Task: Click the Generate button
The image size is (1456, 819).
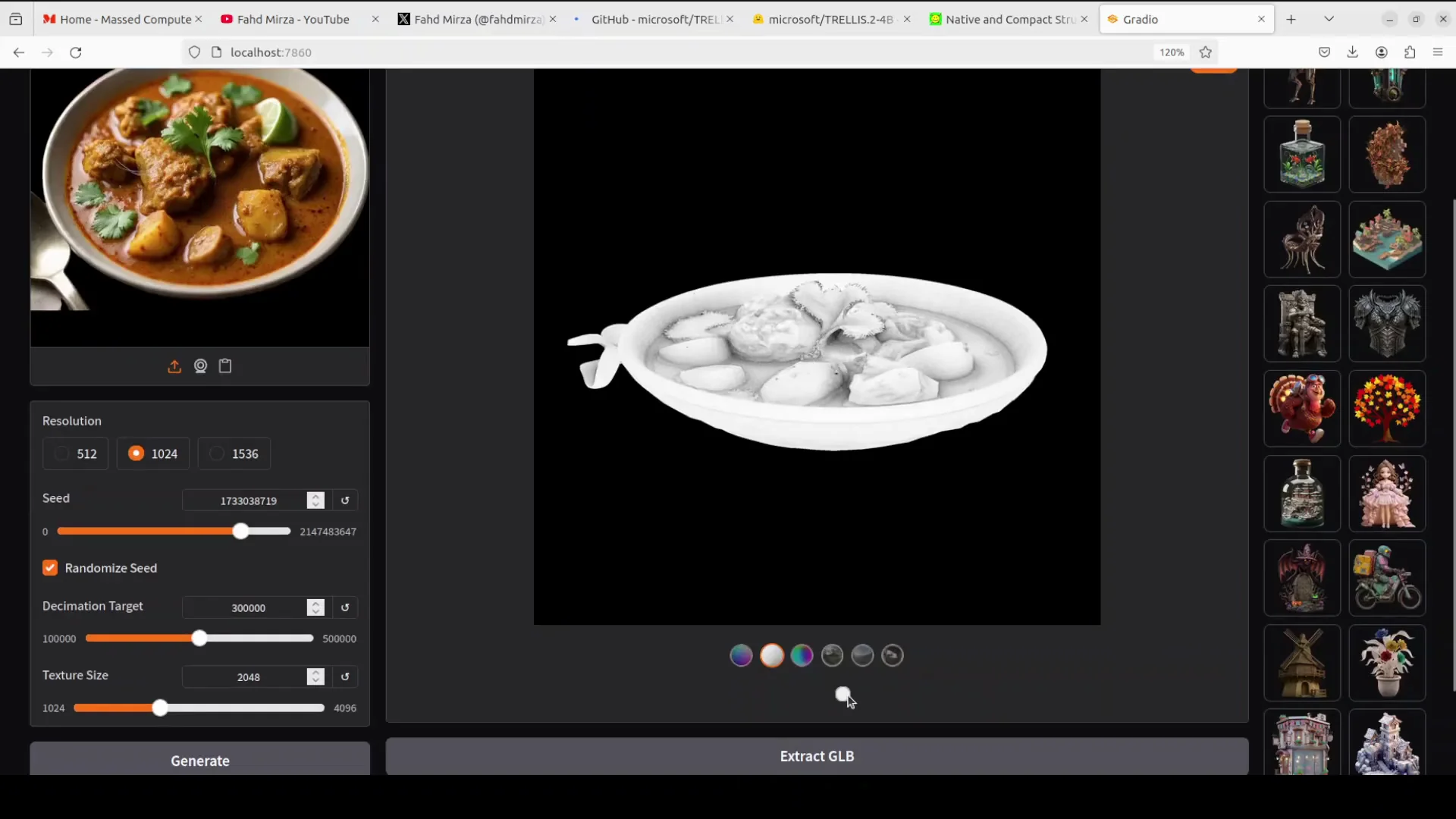Action: tap(199, 760)
